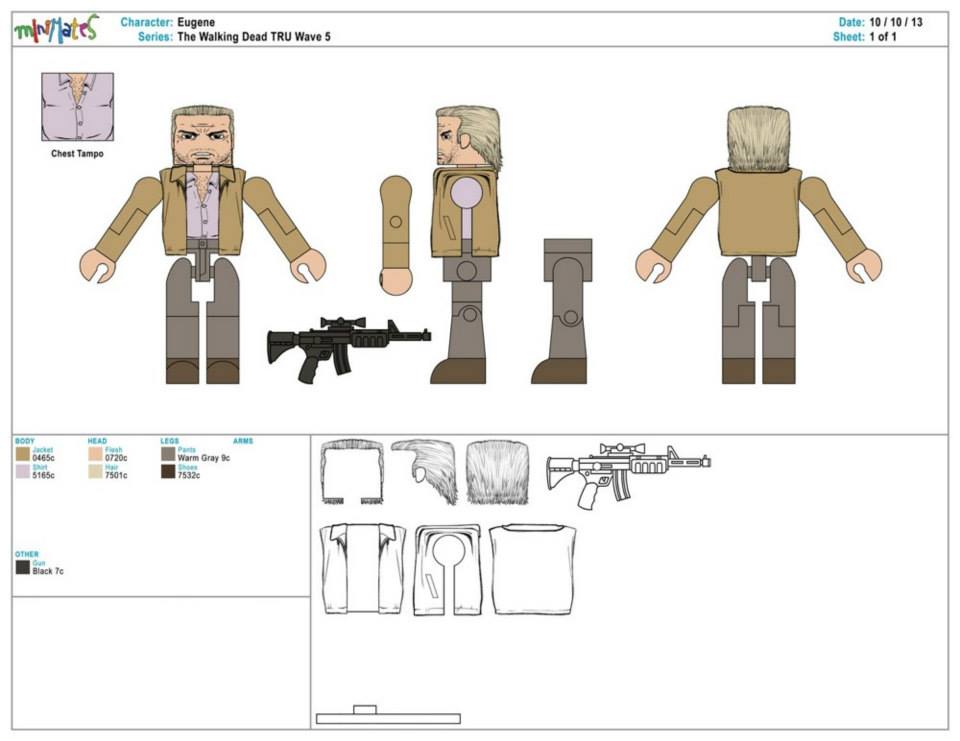Click the date 10 / 10 / 13
The image size is (960, 741).
tap(896, 22)
